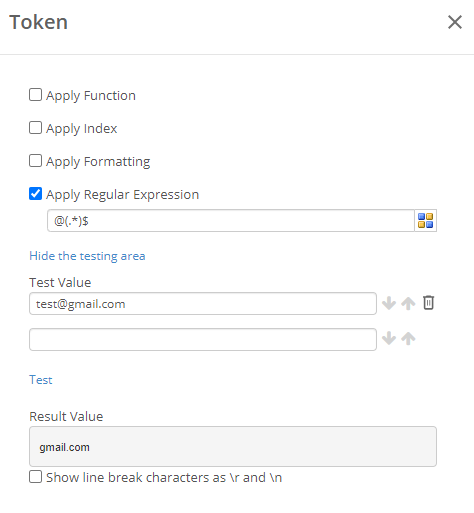Screen dimensions: 474x513
Task: Click up arrow next to empty test field
Action: coord(408,339)
